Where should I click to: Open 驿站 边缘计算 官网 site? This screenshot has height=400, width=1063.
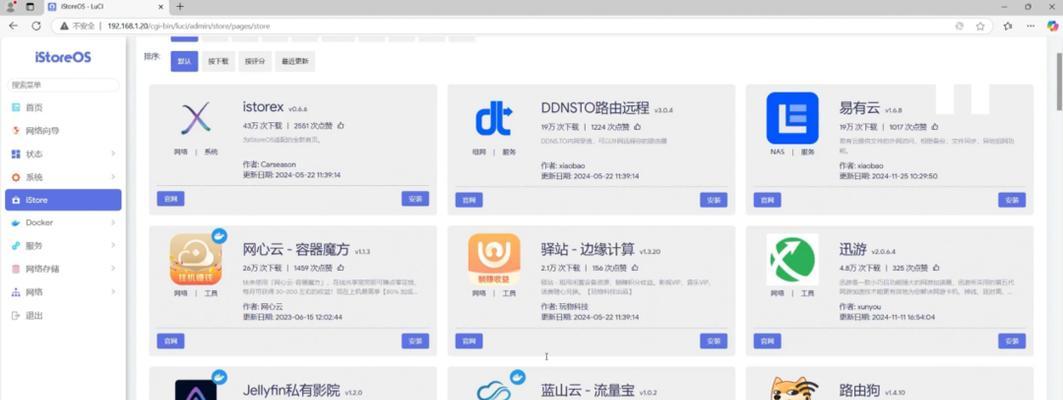468,340
